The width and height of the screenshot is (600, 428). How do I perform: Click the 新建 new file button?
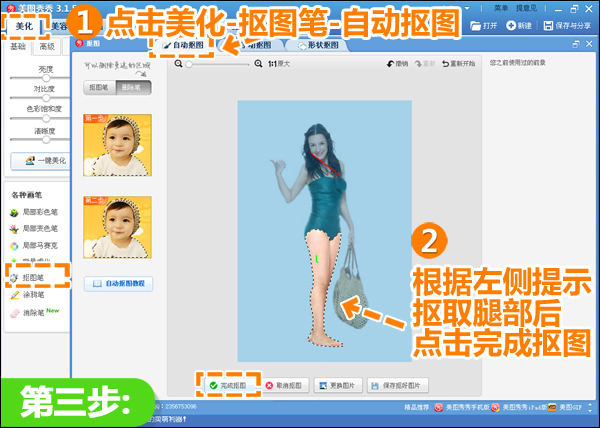click(x=519, y=24)
